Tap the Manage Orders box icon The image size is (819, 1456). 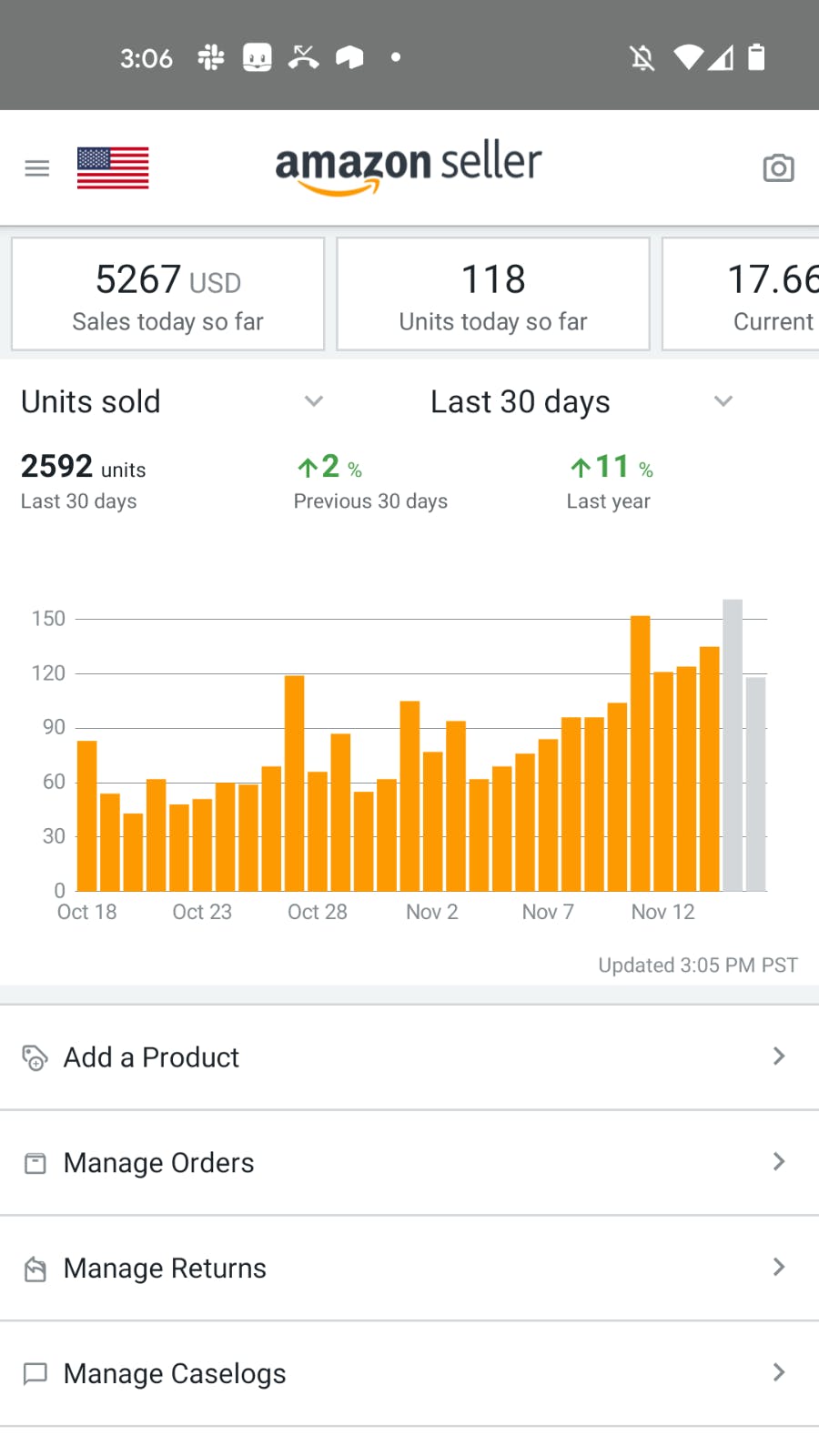(x=35, y=1163)
